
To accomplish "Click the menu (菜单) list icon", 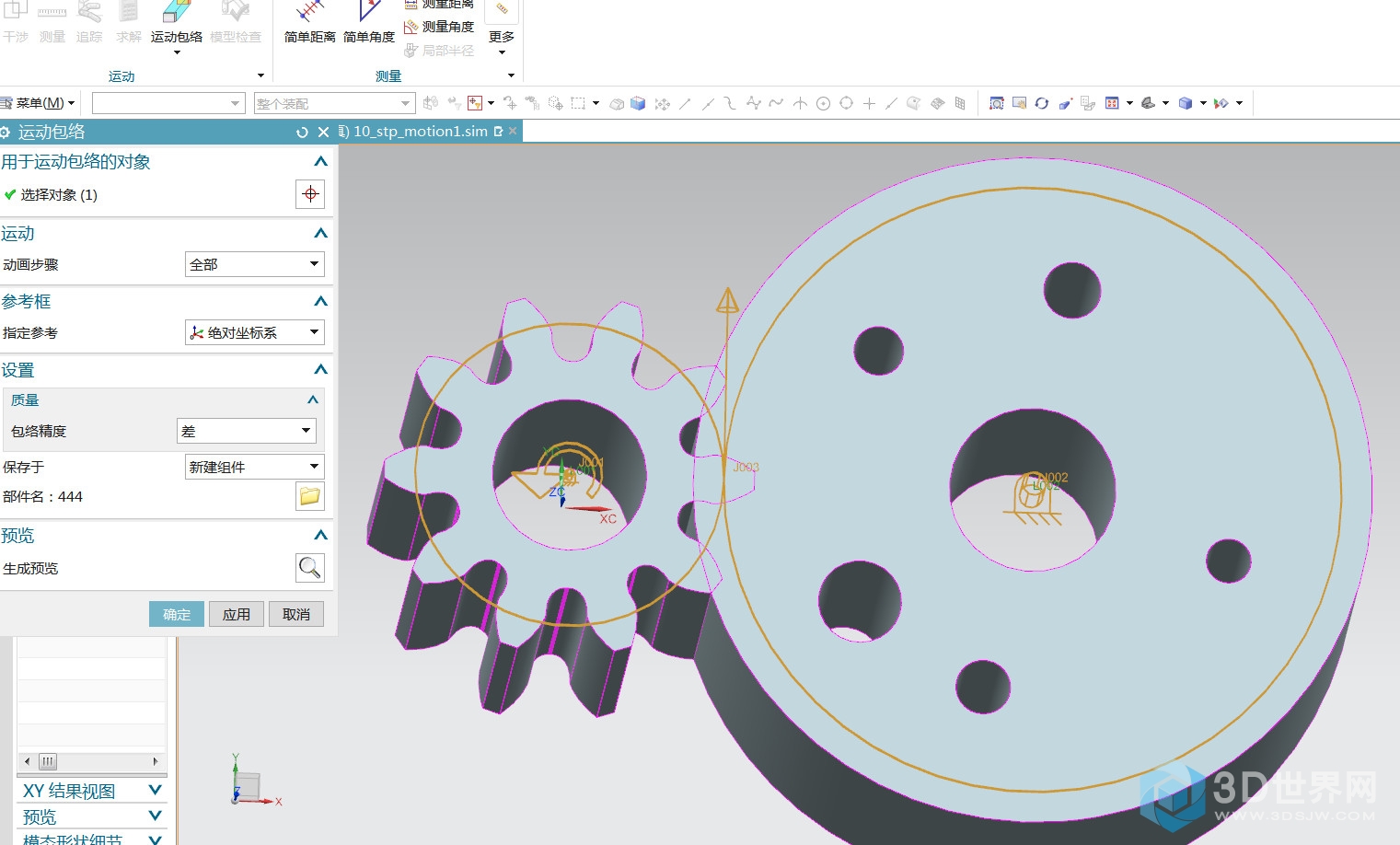I will pyautogui.click(x=6, y=103).
